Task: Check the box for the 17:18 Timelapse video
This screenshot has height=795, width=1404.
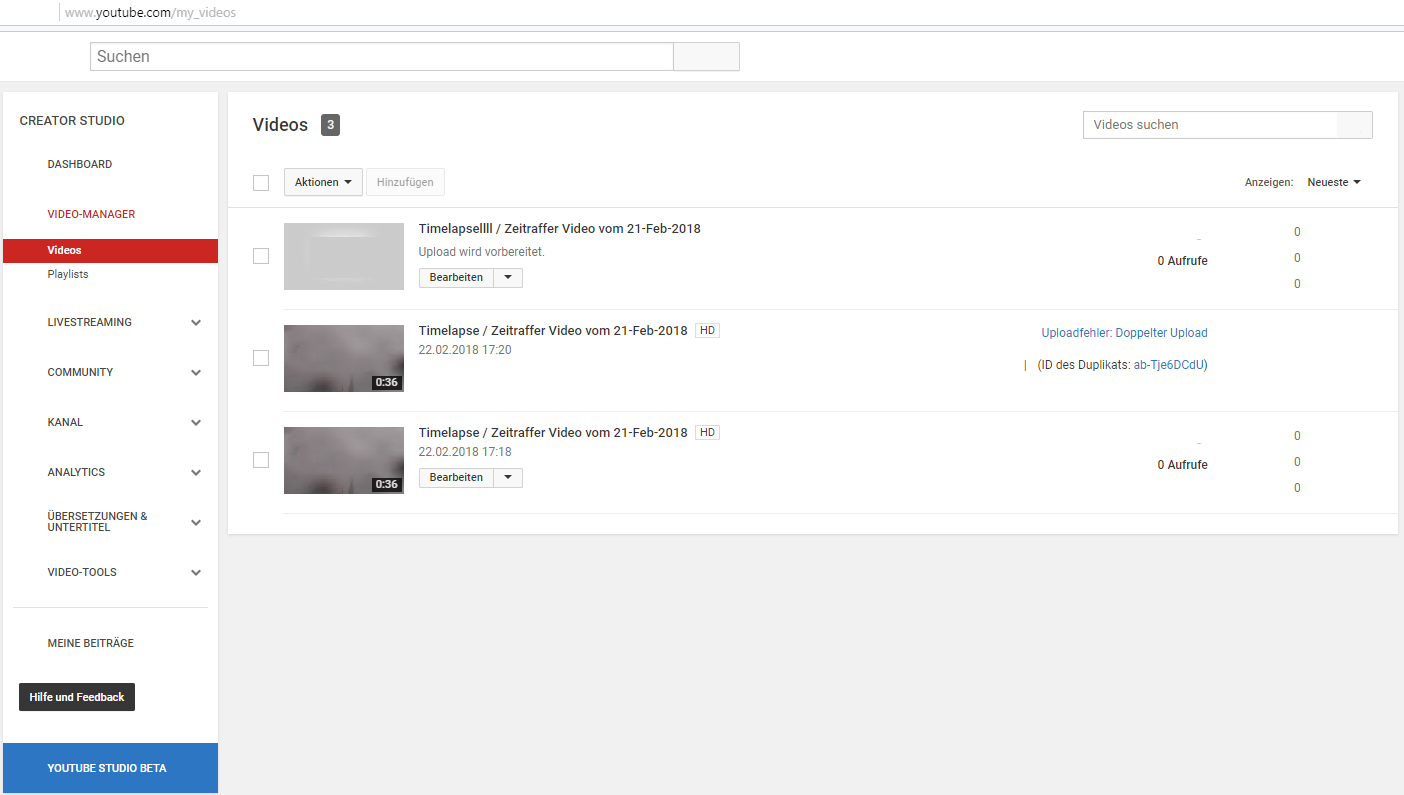Action: point(261,460)
